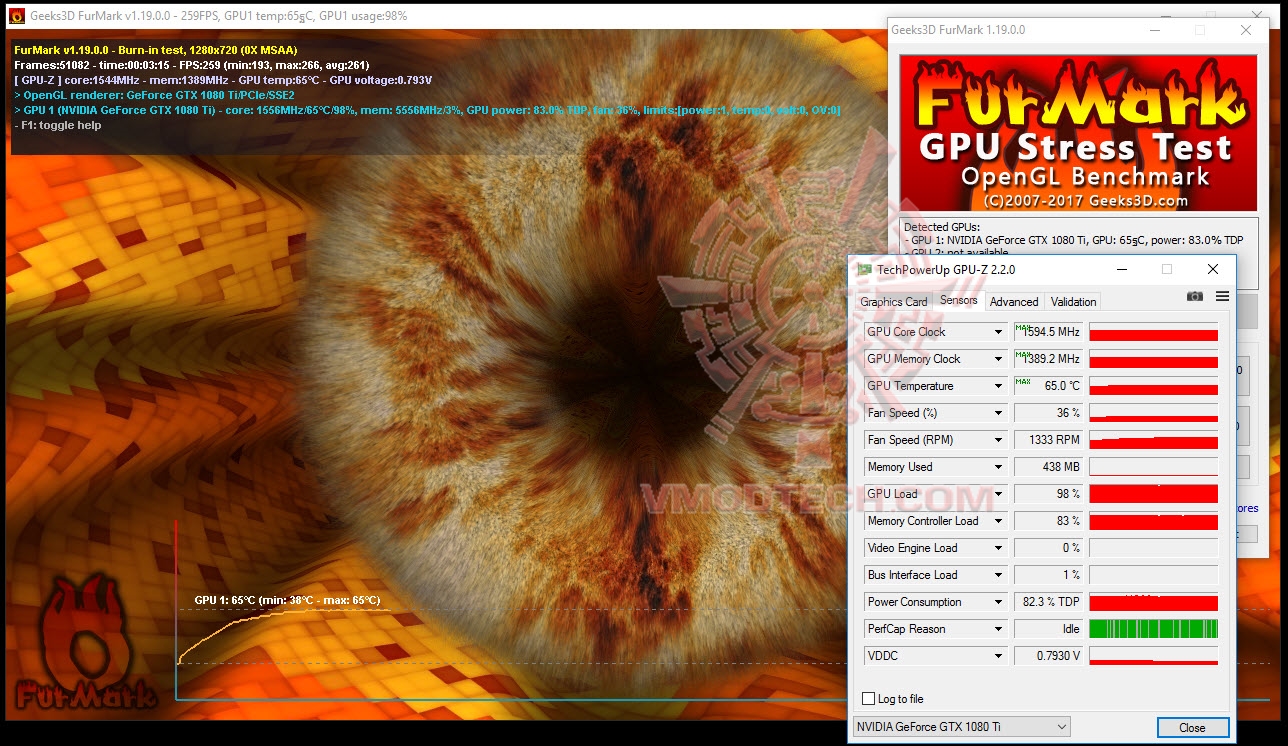Click the "98 %" GPU load value
This screenshot has width=1288, height=746.
(x=1048, y=494)
